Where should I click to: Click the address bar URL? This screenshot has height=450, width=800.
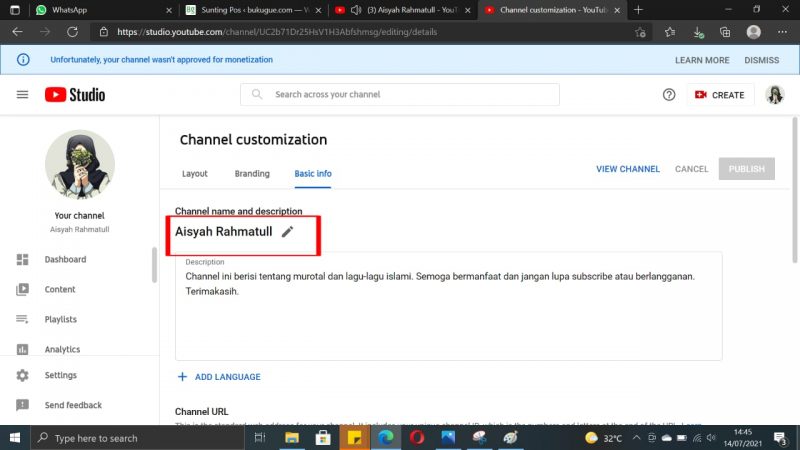point(277,32)
